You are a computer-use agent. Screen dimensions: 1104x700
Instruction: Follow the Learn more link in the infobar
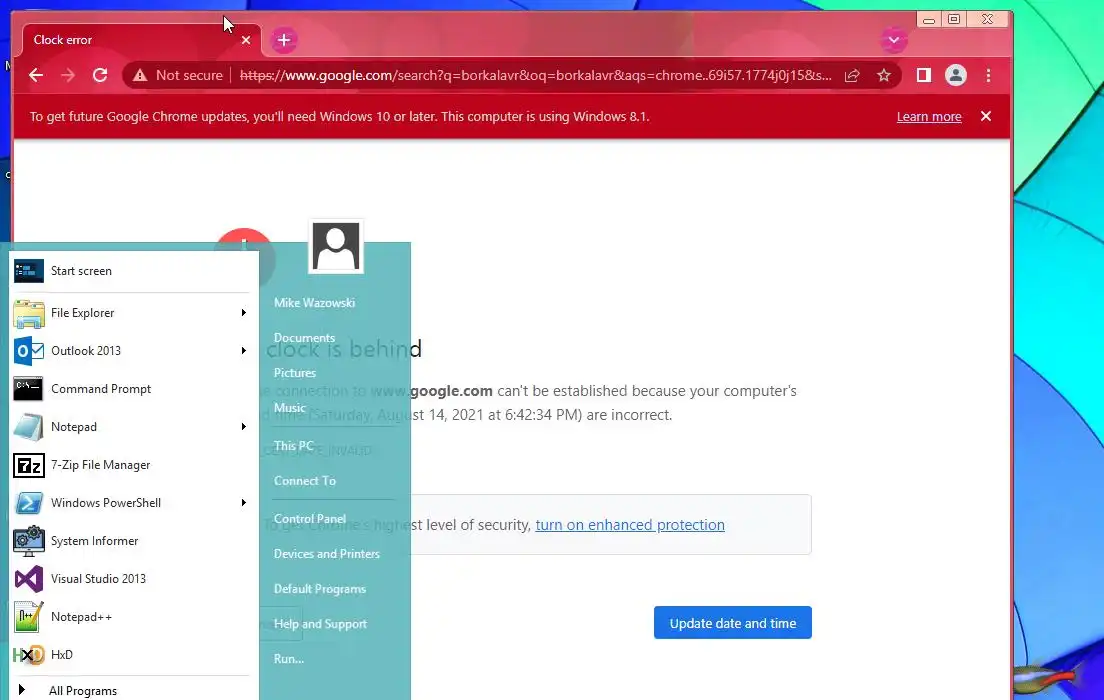929,117
